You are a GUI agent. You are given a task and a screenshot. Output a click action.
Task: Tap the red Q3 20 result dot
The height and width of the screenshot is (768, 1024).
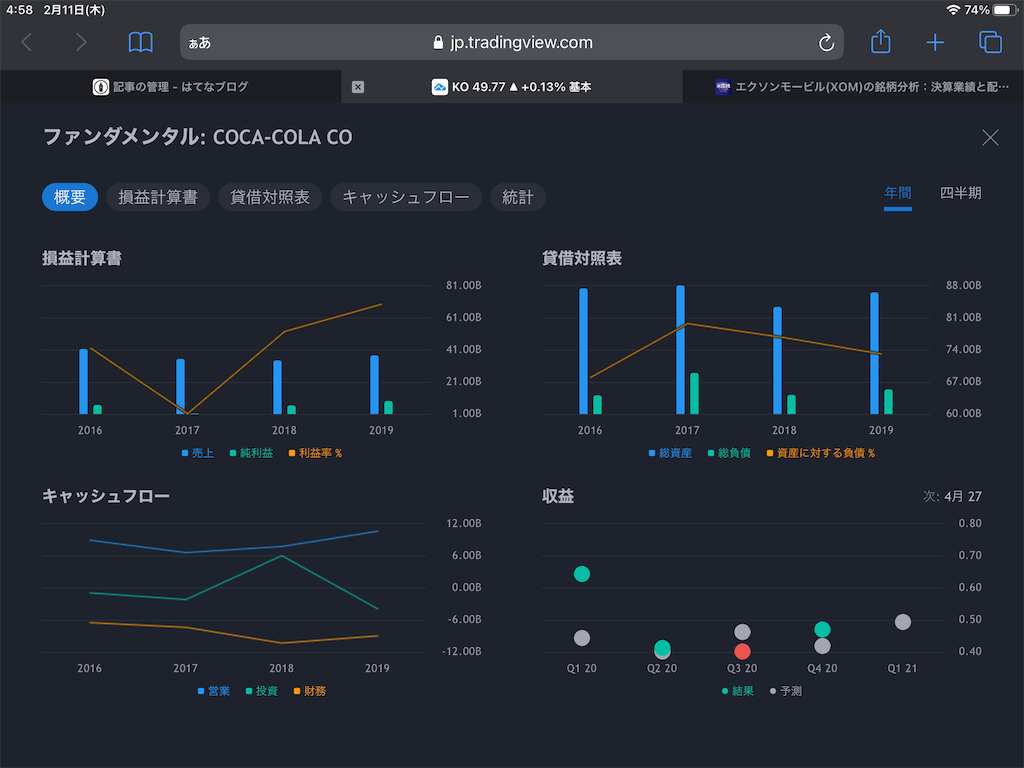tap(742, 651)
